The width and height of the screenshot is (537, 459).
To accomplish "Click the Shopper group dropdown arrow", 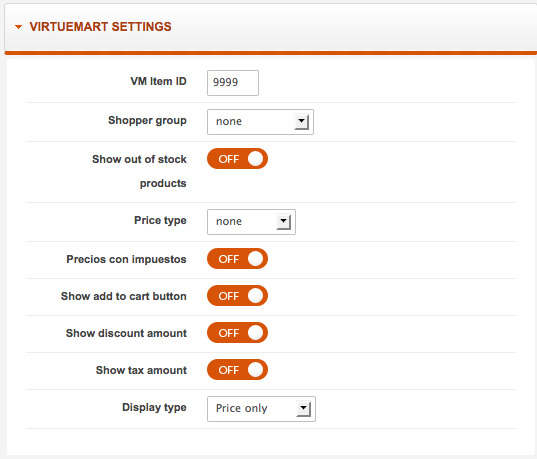I will [x=302, y=122].
